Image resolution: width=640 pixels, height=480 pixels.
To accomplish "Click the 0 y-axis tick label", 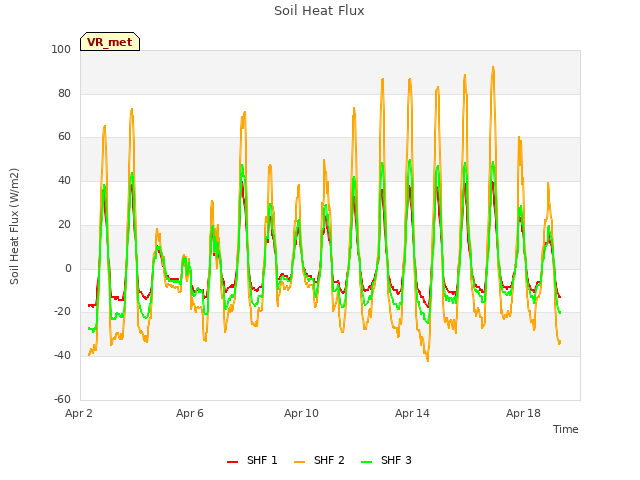I will click(68, 269).
